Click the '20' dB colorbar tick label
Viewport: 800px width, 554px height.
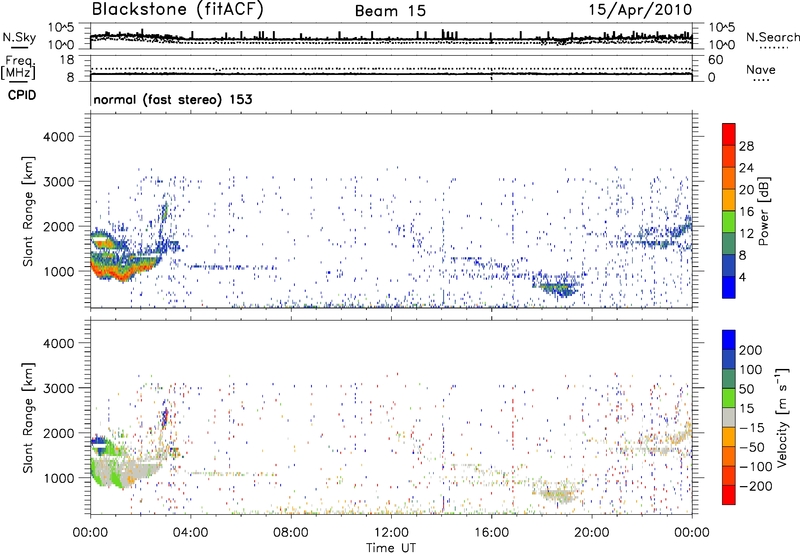[746, 190]
